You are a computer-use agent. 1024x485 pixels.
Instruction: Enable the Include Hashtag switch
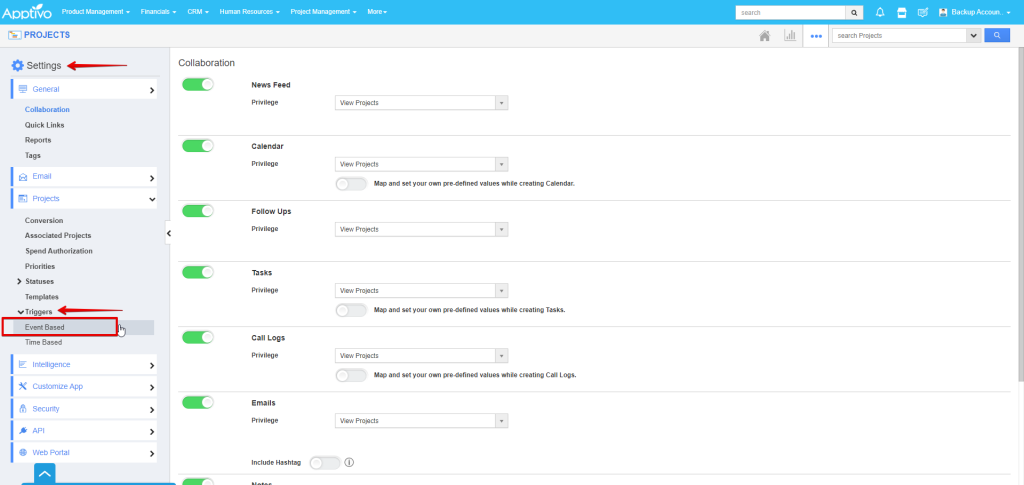point(325,463)
